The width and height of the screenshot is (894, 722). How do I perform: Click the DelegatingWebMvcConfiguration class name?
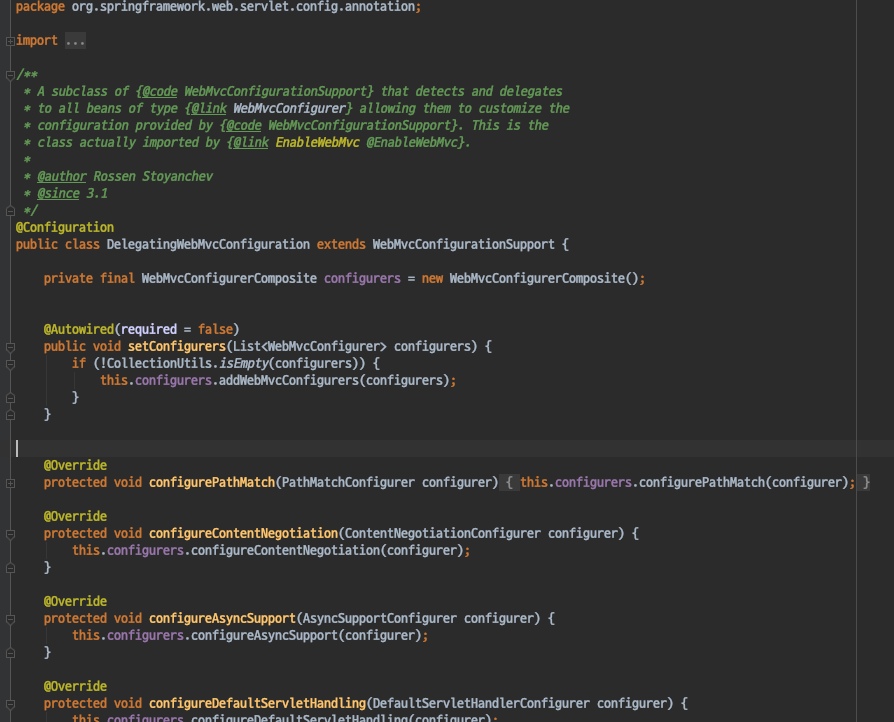click(208, 245)
